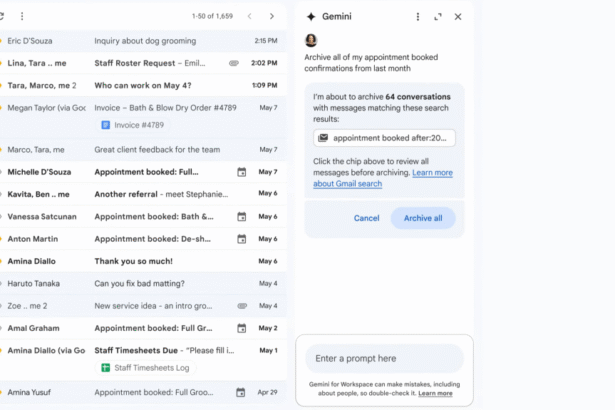Open the inbox more options menu
The width and height of the screenshot is (615, 410).
pyautogui.click(x=22, y=16)
